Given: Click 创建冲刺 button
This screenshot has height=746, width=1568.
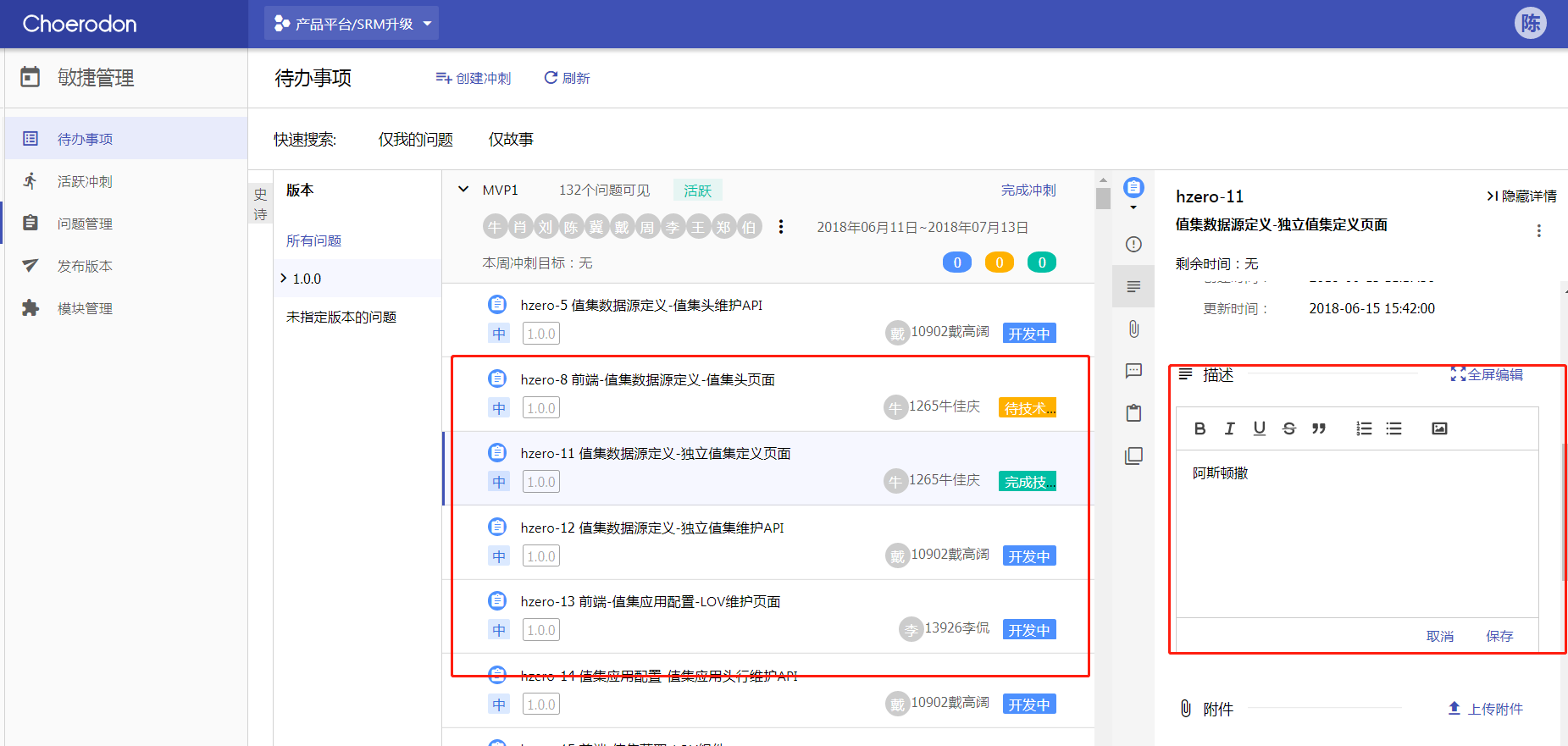Looking at the screenshot, I should tap(474, 78).
